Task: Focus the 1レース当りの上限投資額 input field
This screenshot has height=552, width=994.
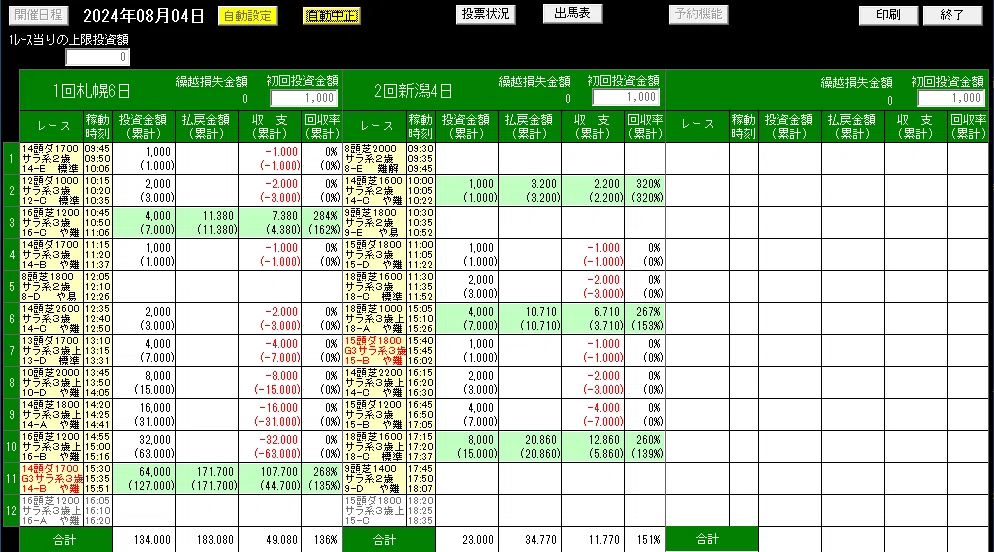Action: [x=98, y=57]
